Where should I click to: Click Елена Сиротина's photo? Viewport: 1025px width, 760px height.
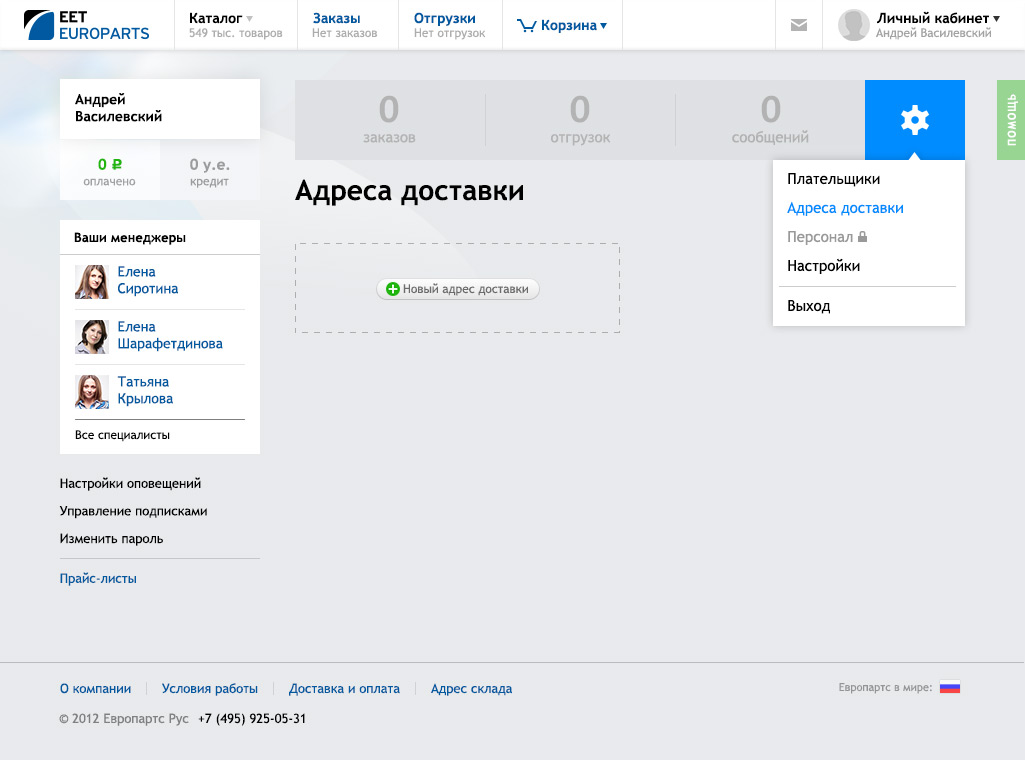92,281
